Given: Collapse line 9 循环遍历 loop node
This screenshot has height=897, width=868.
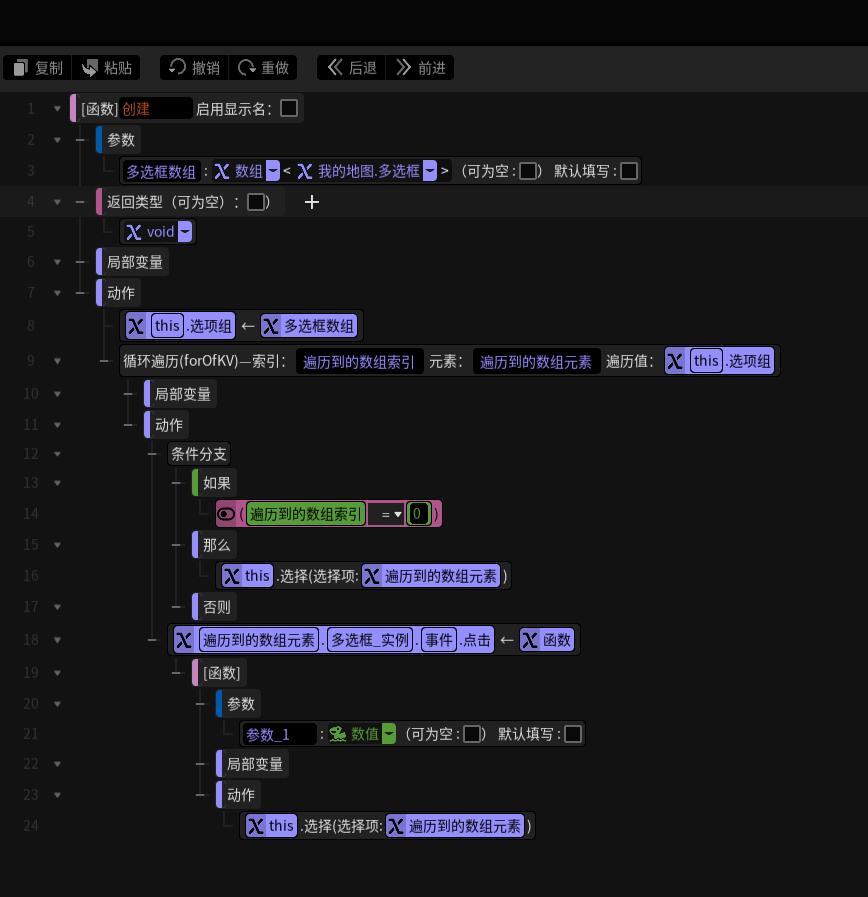Looking at the screenshot, I should [x=57, y=361].
